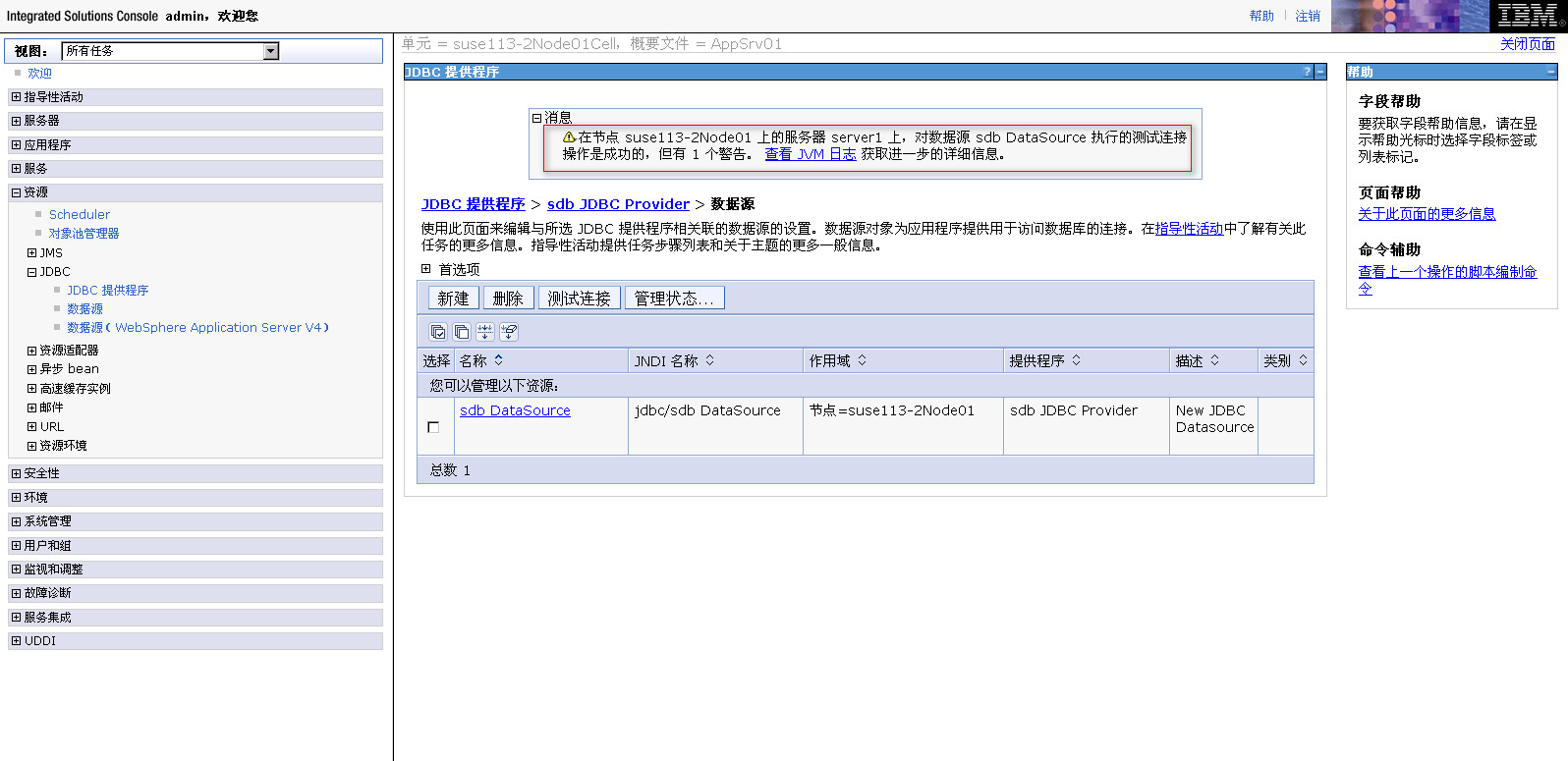The image size is (1568, 761).
Task: Sort table by 名称 column arrows
Action: pos(499,360)
